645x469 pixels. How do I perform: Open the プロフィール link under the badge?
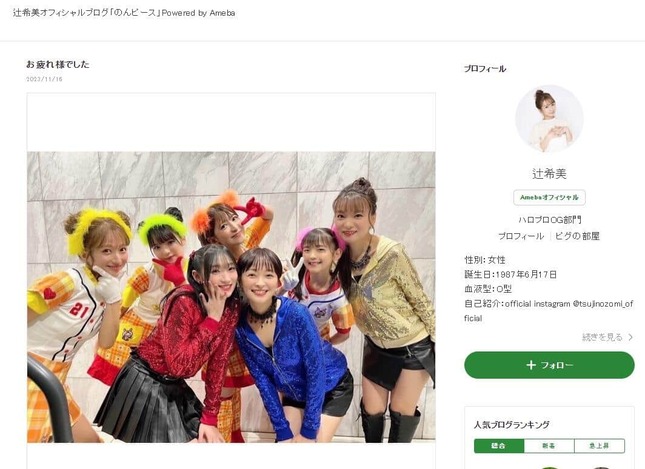521,236
